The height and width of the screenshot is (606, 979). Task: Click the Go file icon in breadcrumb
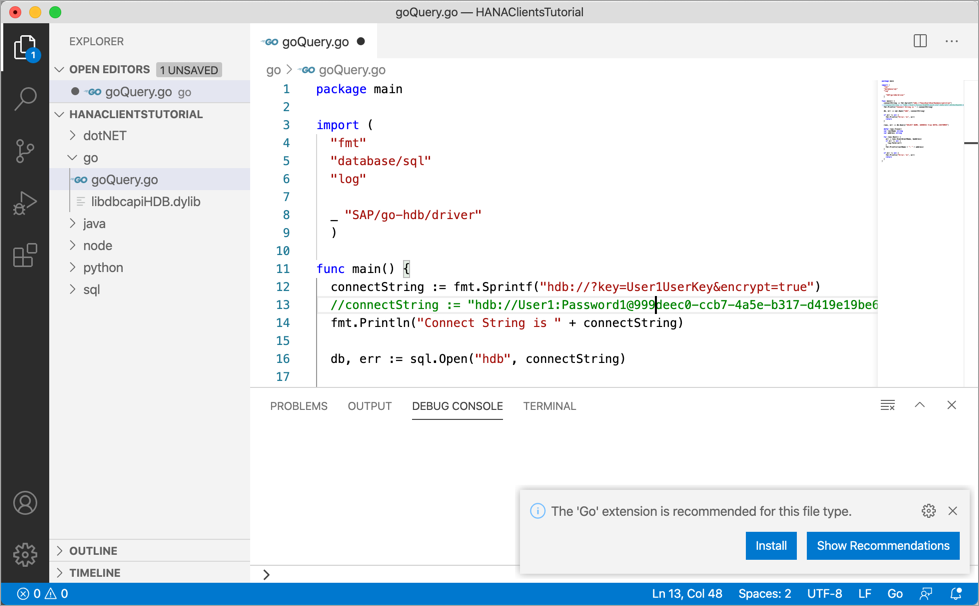308,70
